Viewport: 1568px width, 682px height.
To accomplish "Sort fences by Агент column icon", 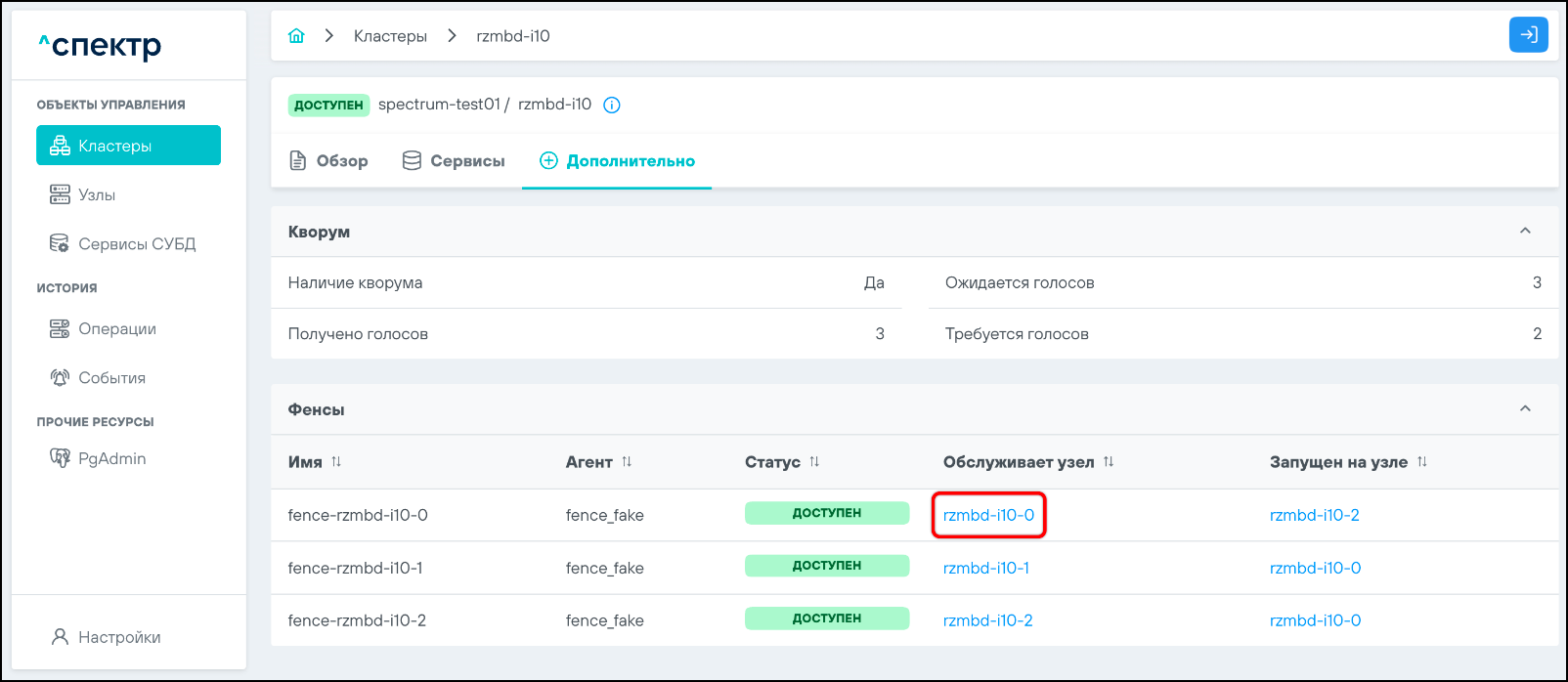I will (x=627, y=462).
